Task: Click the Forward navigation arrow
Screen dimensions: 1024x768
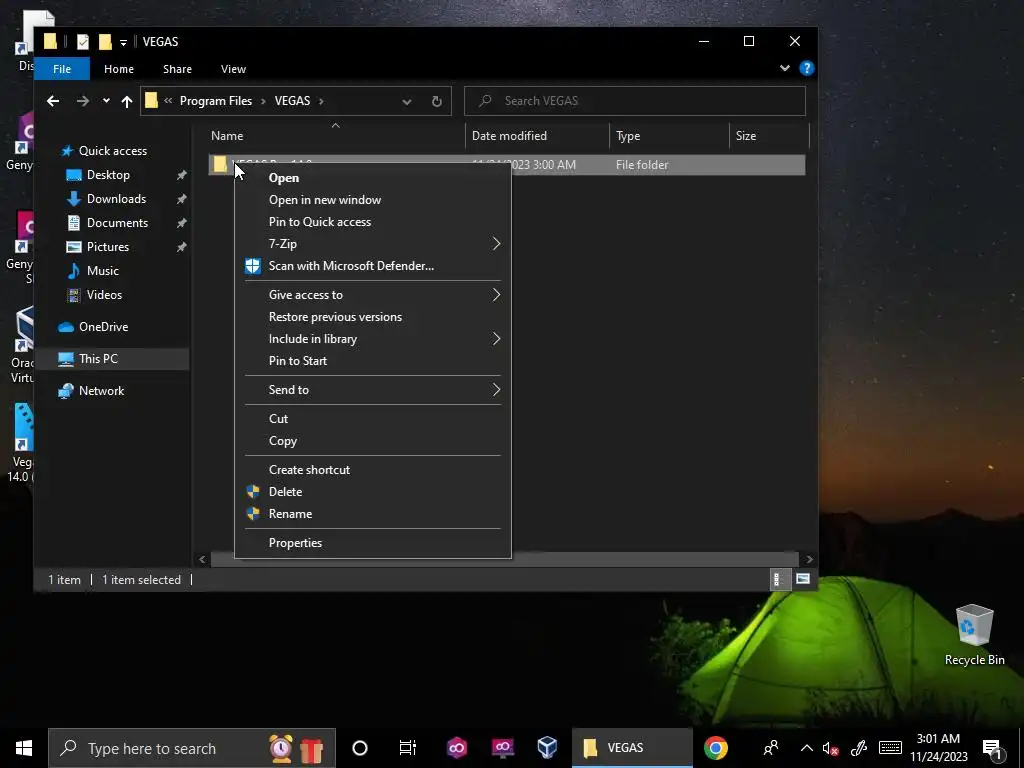Action: tap(82, 101)
